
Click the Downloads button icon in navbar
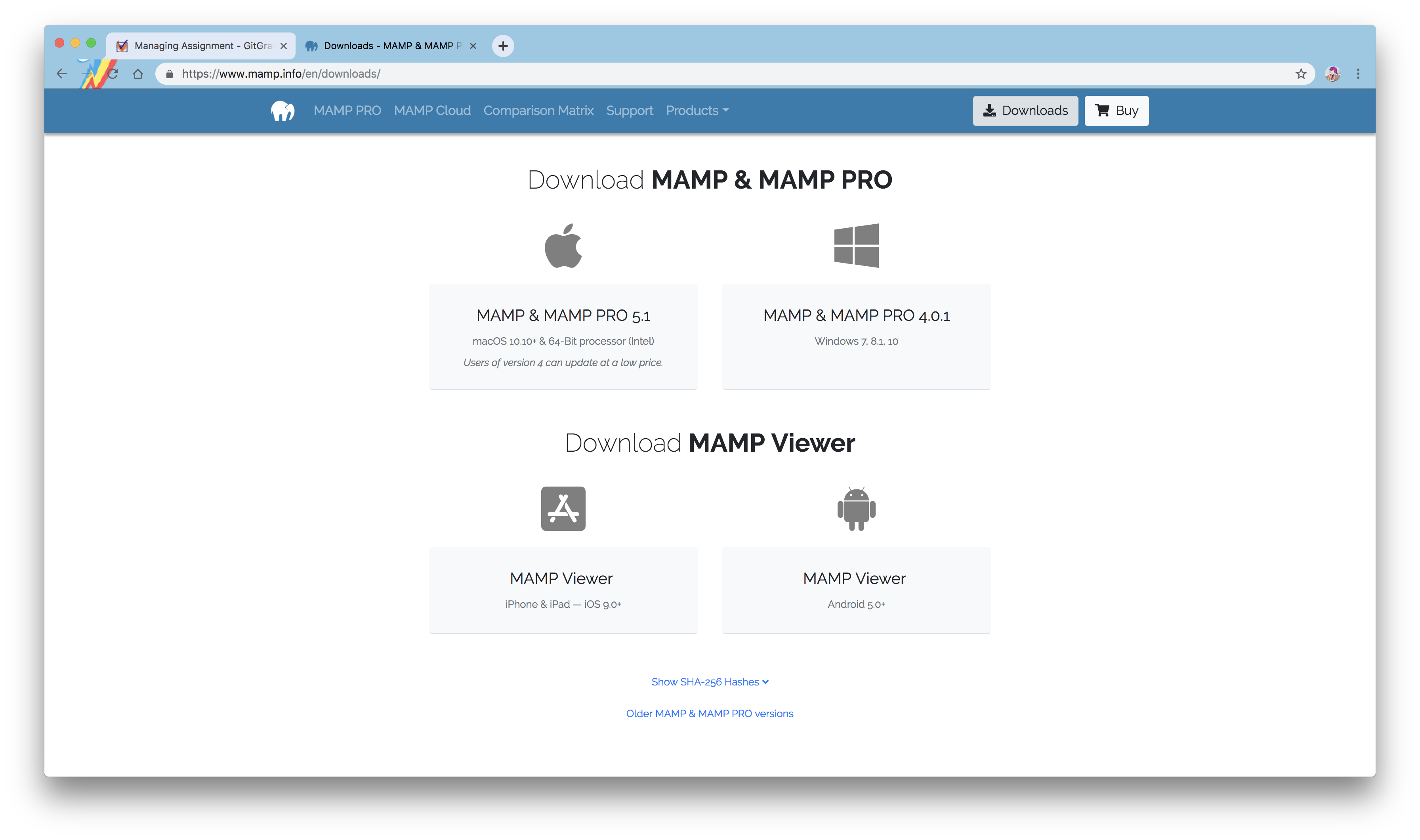[989, 110]
